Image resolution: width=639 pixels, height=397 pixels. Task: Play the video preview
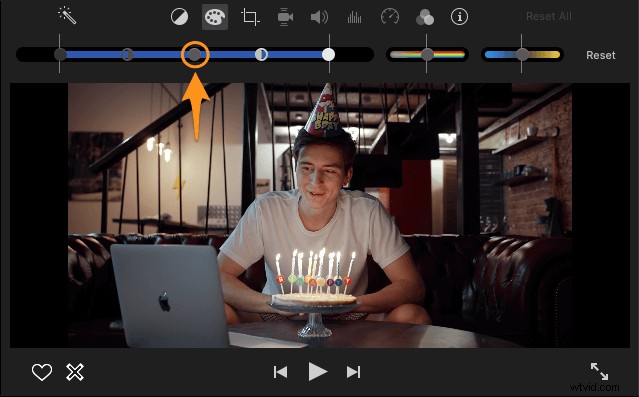point(317,372)
